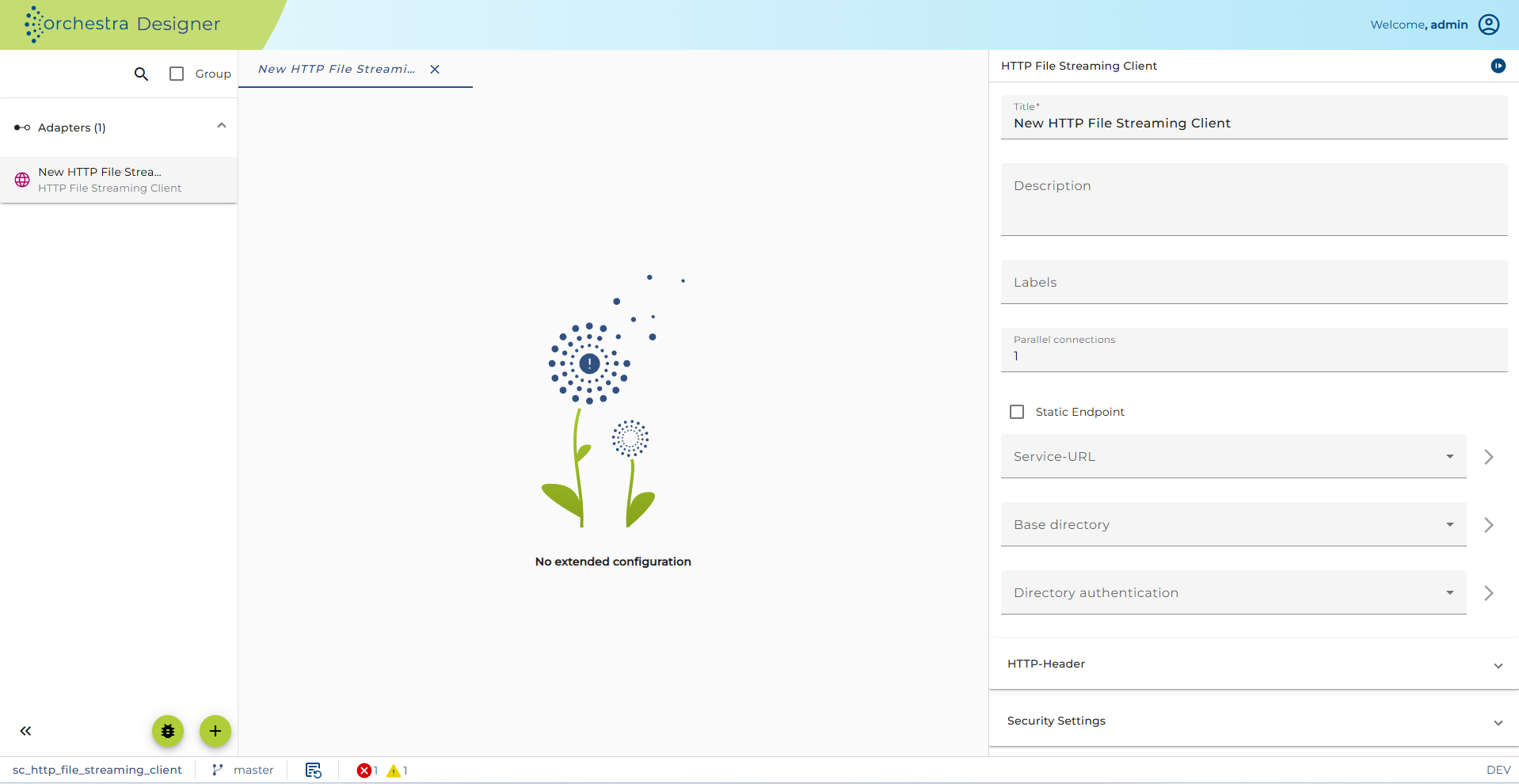
Task: Toggle the Group checkbox
Action: point(177,74)
